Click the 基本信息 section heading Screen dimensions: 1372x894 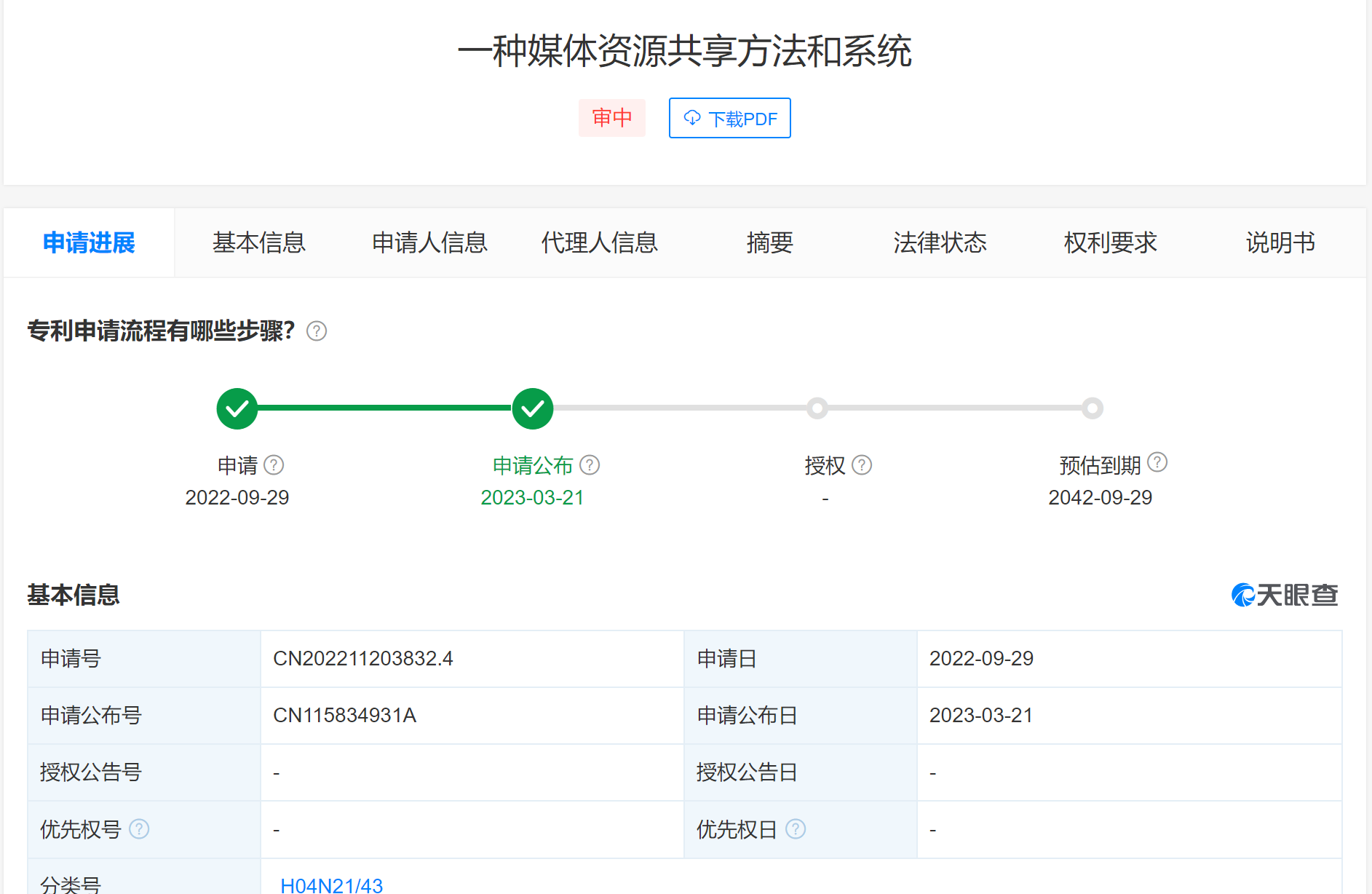click(74, 595)
